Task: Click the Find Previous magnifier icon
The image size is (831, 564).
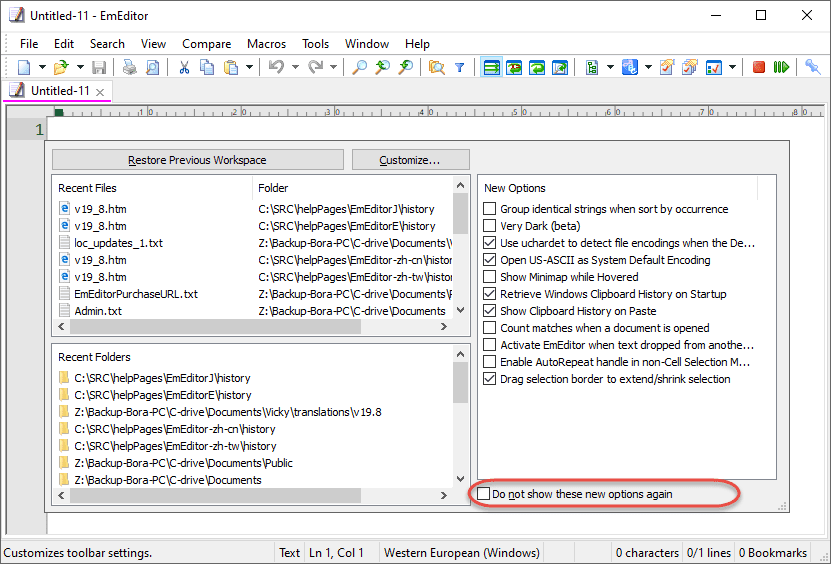Action: click(x=382, y=67)
